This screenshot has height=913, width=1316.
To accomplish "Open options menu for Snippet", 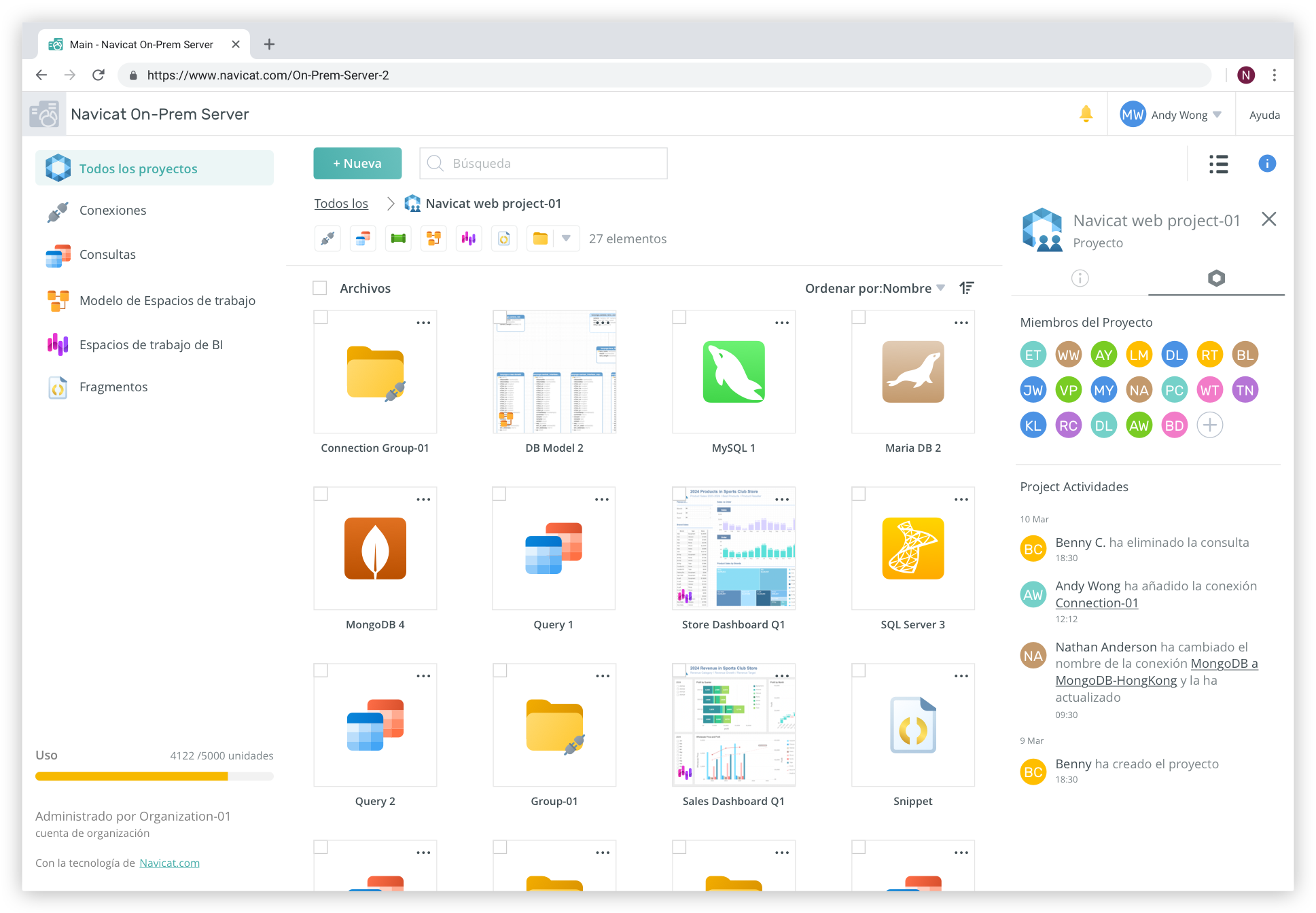I will pyautogui.click(x=961, y=676).
